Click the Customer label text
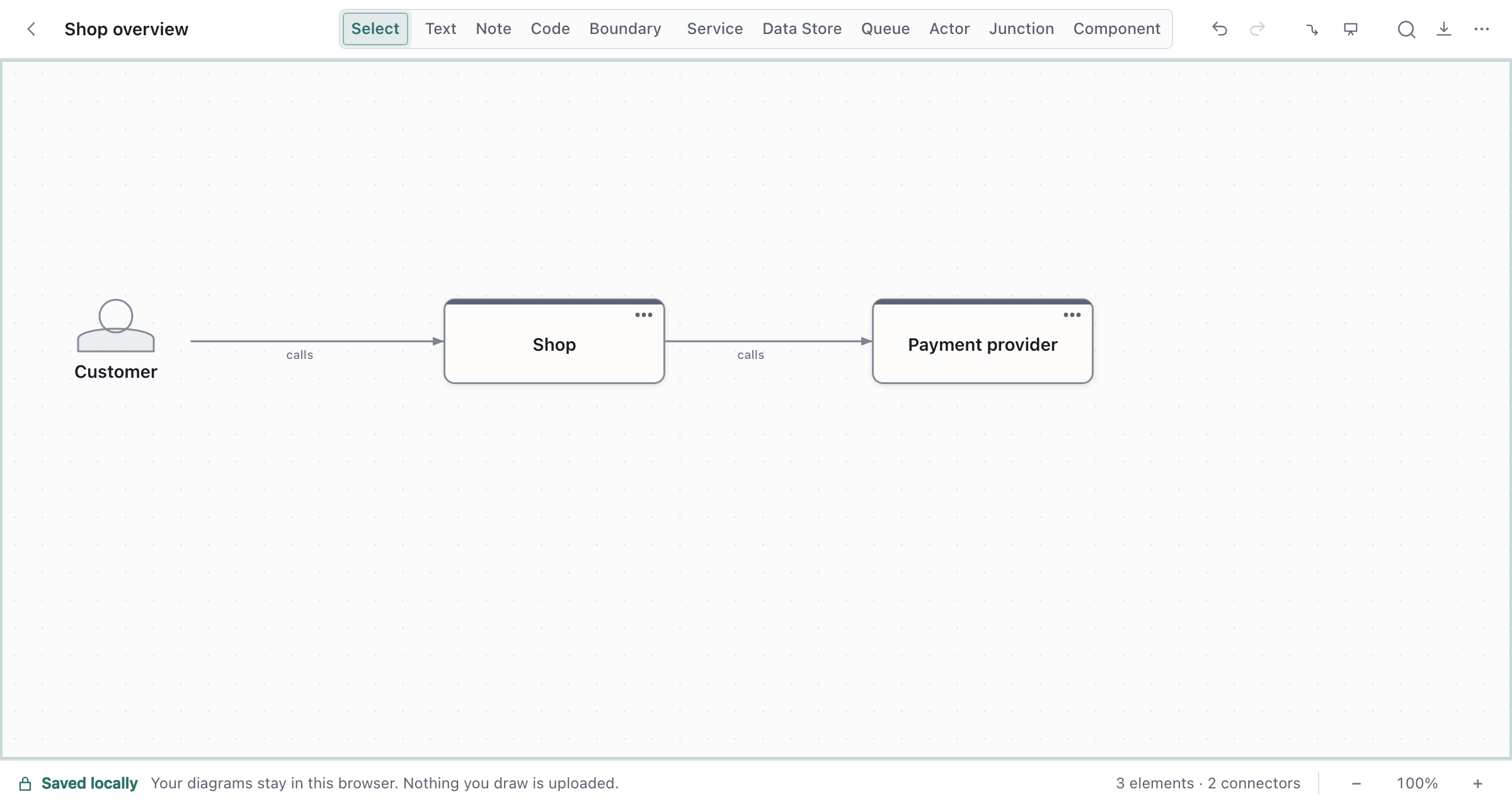The height and width of the screenshot is (806, 1512). [x=116, y=372]
